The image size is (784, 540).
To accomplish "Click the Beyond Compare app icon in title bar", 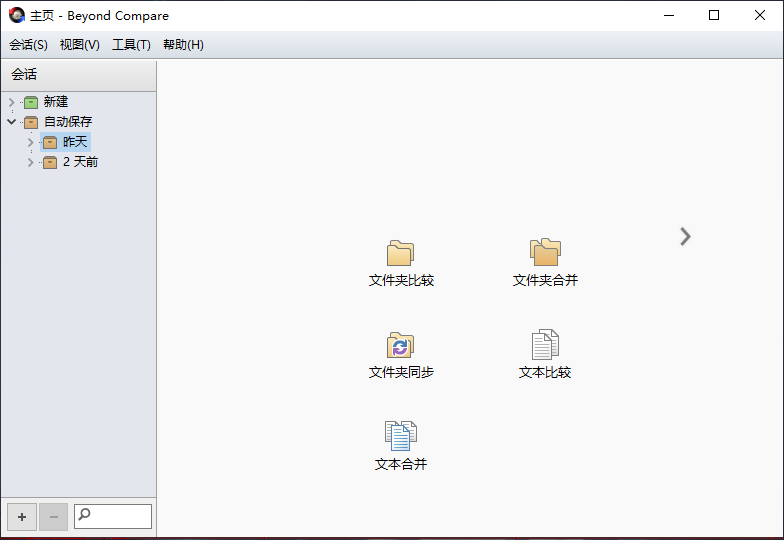I will coord(16,15).
